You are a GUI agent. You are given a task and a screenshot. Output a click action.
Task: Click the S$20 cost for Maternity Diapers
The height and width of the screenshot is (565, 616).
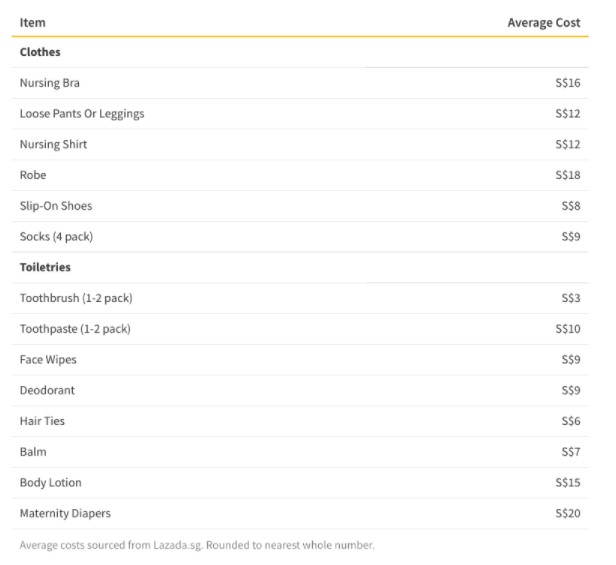click(567, 513)
